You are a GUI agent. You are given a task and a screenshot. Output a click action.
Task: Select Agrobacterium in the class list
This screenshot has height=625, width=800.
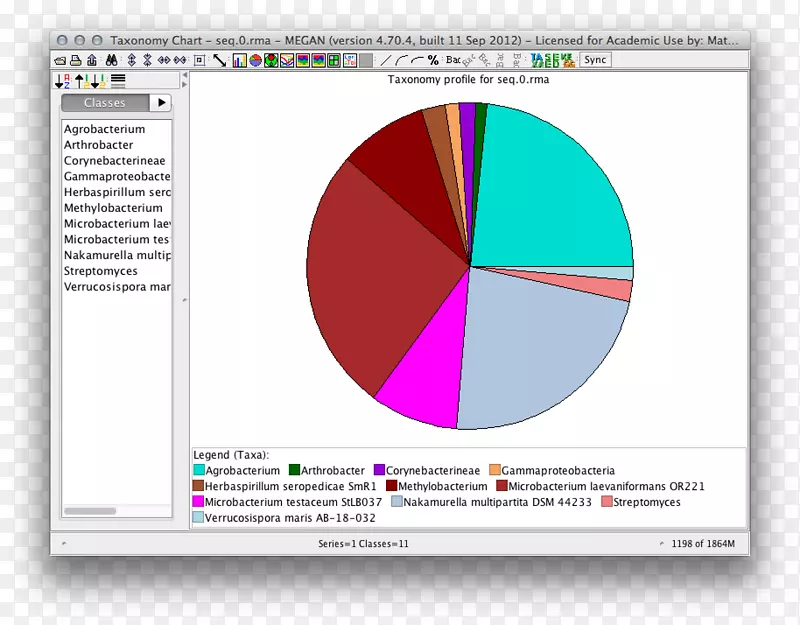104,129
